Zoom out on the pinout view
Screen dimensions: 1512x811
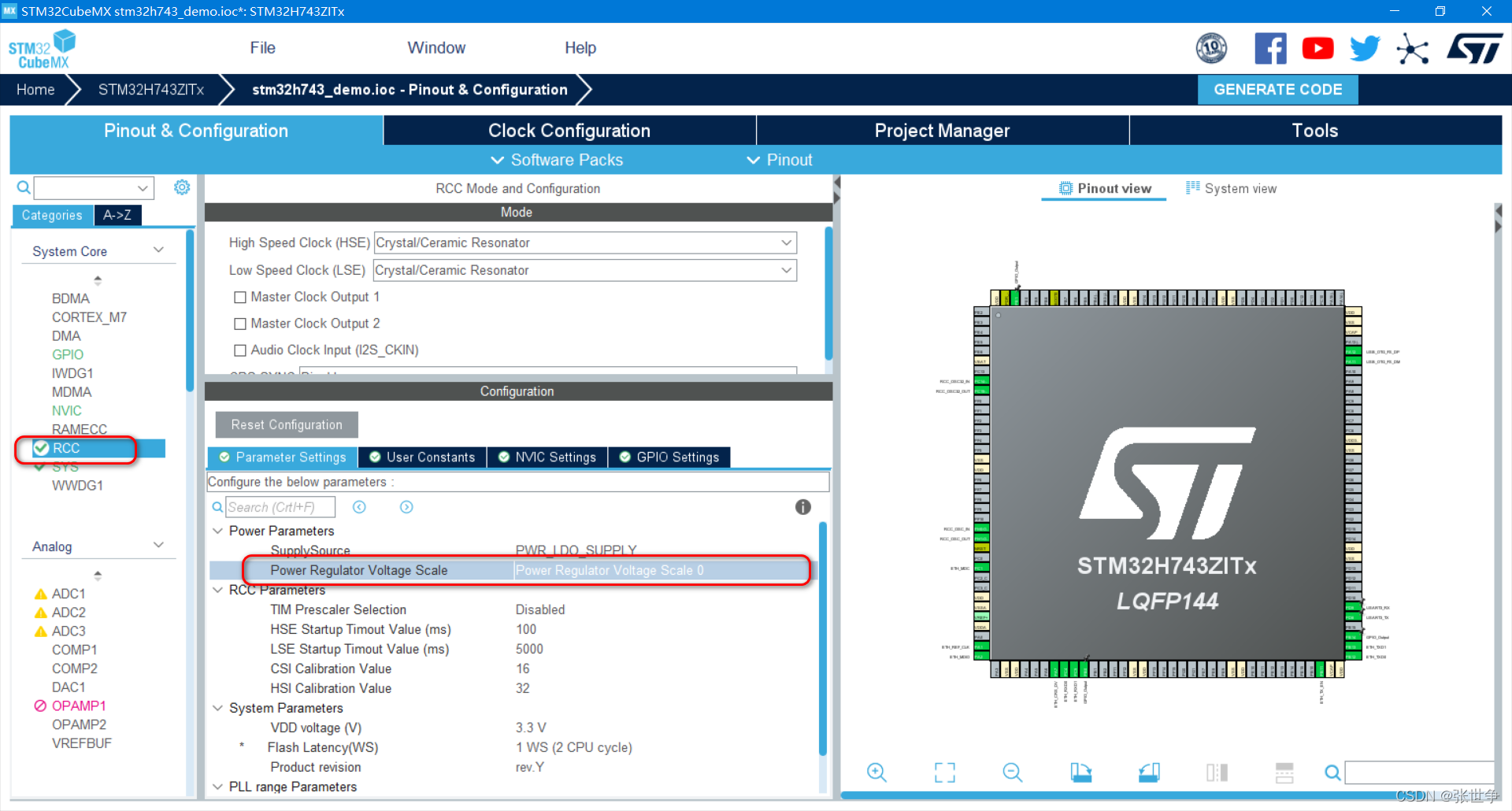[1013, 772]
